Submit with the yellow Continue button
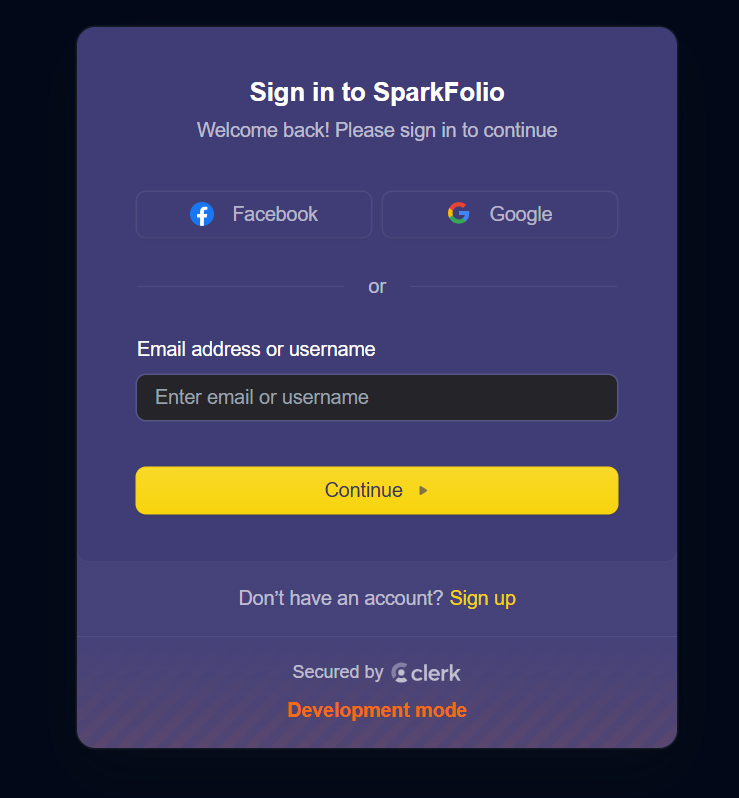Screen dimensions: 739x798 [x=377, y=491]
